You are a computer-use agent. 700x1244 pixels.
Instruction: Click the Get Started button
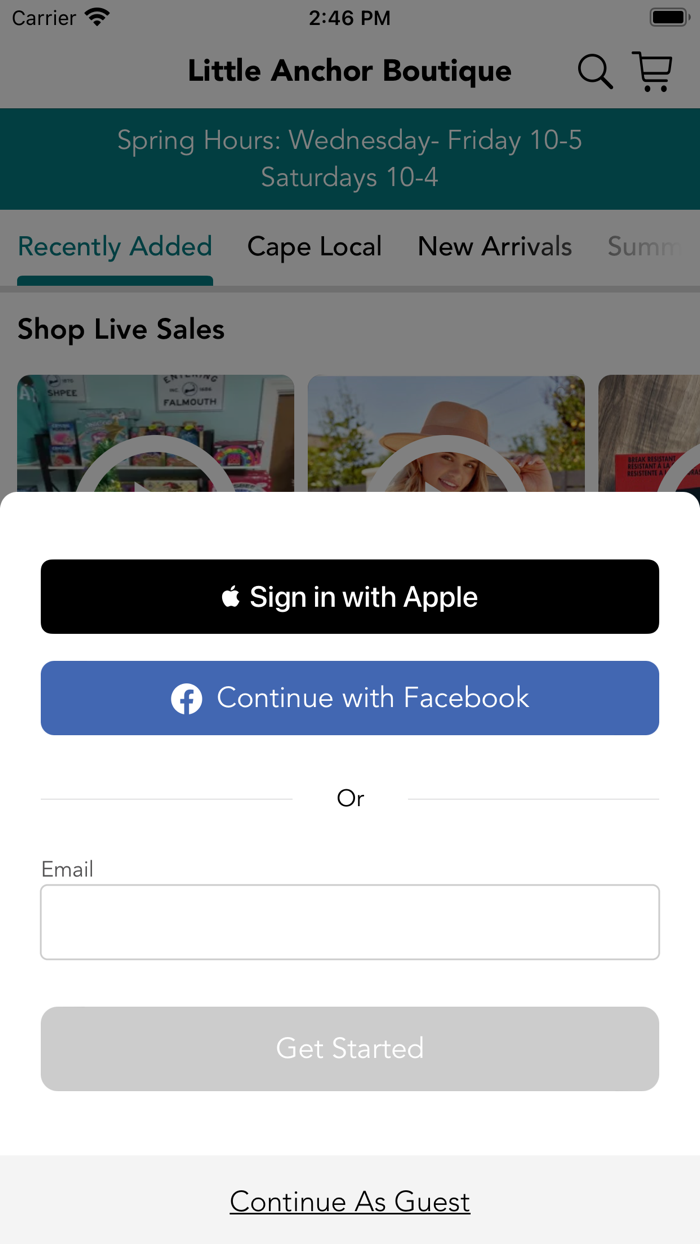coord(350,1049)
